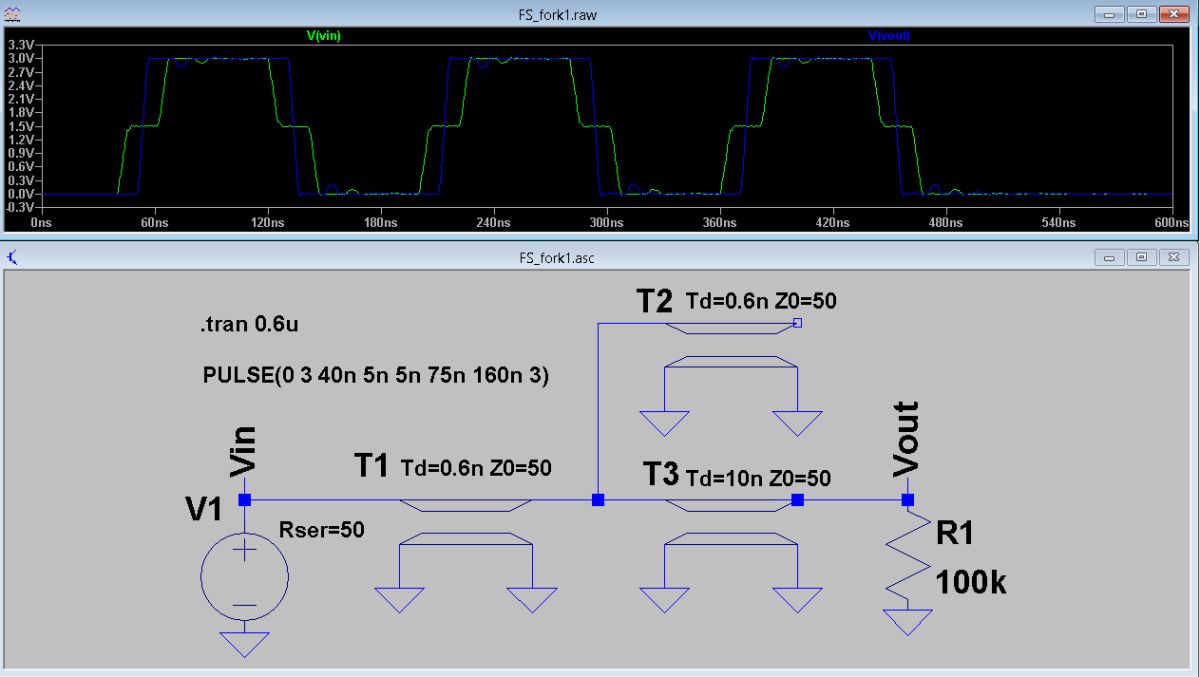The height and width of the screenshot is (677, 1200).
Task: Click the FS_fork1.asc window icon
Action: point(13,258)
